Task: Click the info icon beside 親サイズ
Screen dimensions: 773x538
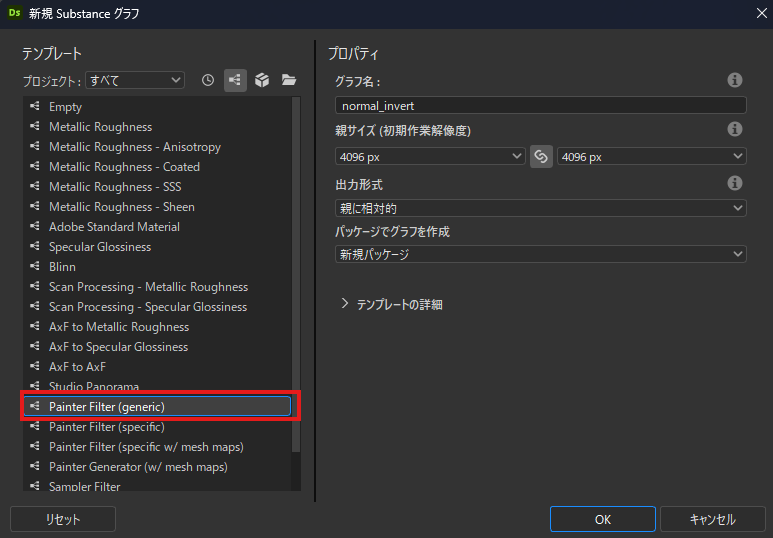Action: pos(735,129)
